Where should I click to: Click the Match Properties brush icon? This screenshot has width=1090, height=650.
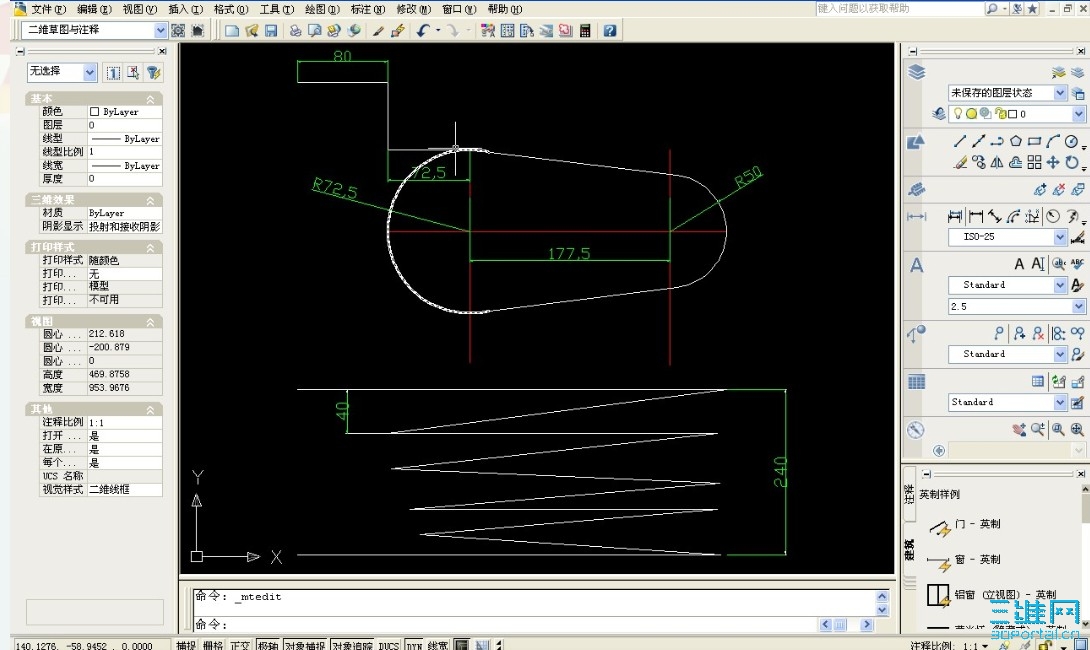tap(378, 31)
